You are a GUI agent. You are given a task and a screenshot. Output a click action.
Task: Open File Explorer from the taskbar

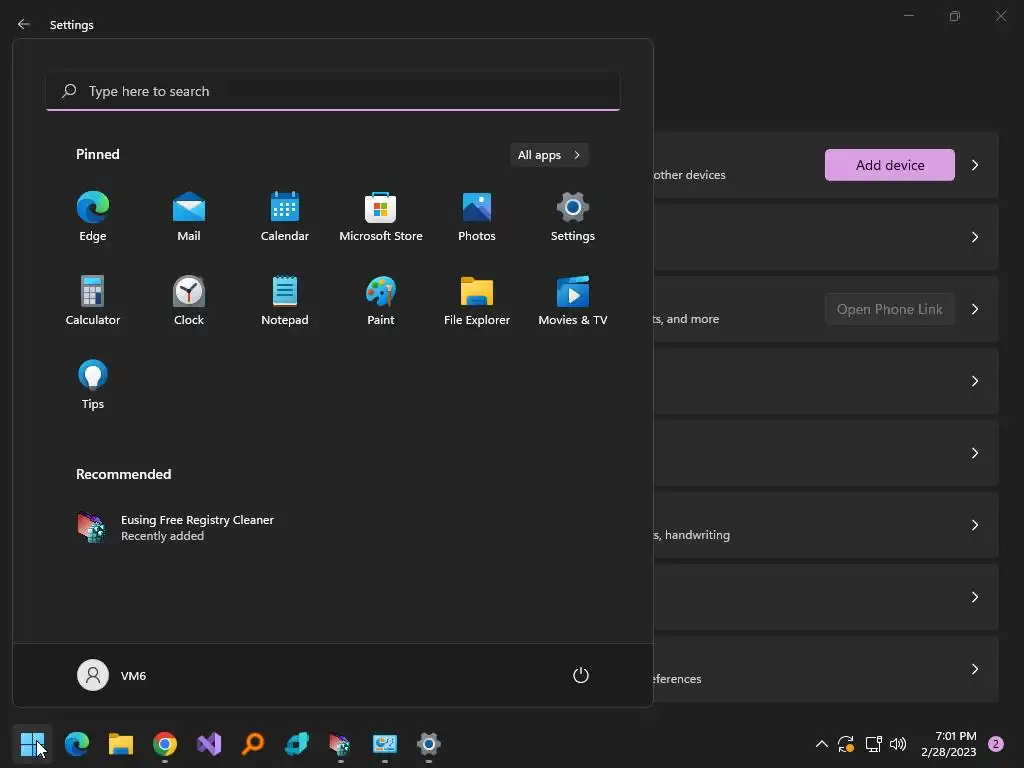[x=121, y=744]
